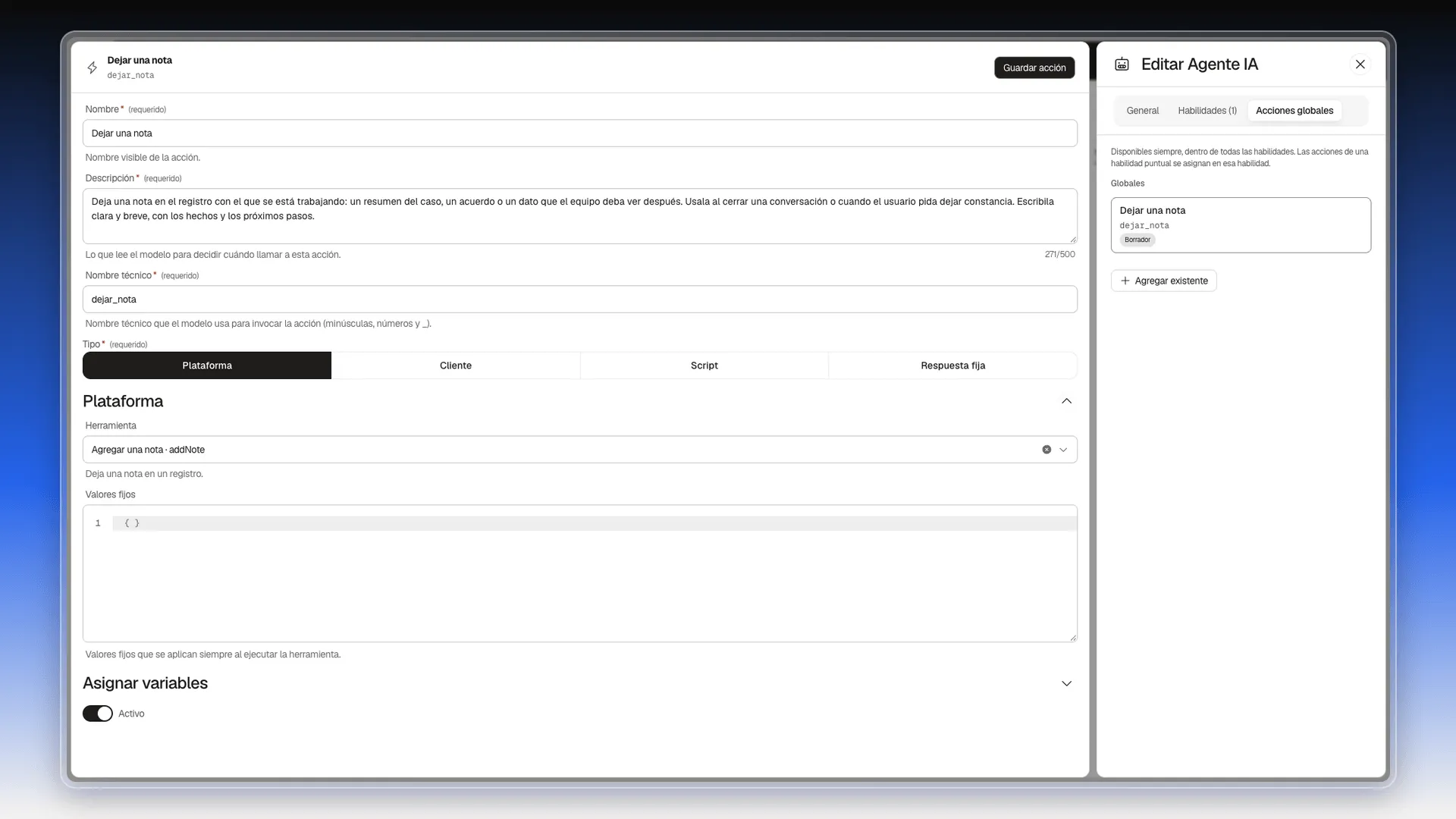Viewport: 1456px width, 819px height.
Task: Click the Descripción textarea resize handle
Action: [x=1073, y=240]
